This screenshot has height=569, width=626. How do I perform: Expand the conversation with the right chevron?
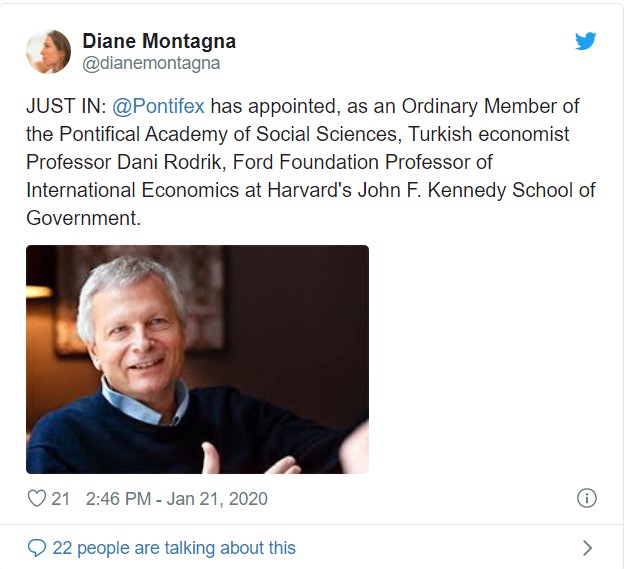587,547
